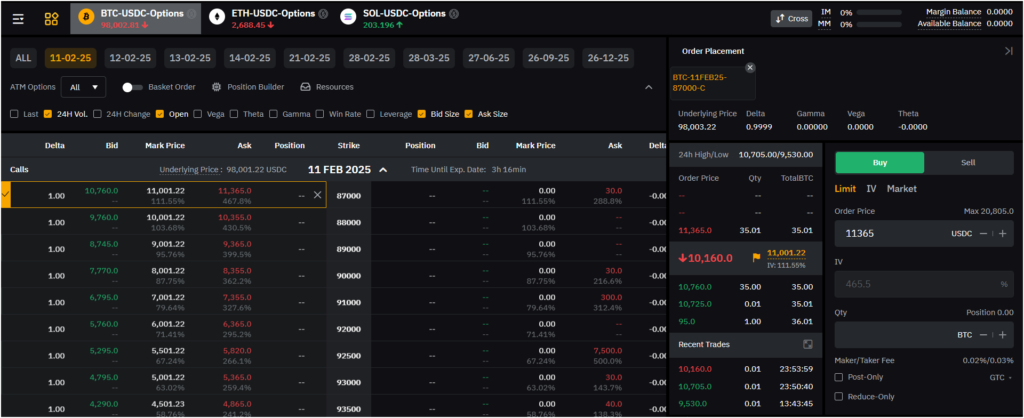Check the Gamma column checkbox

tap(273, 114)
